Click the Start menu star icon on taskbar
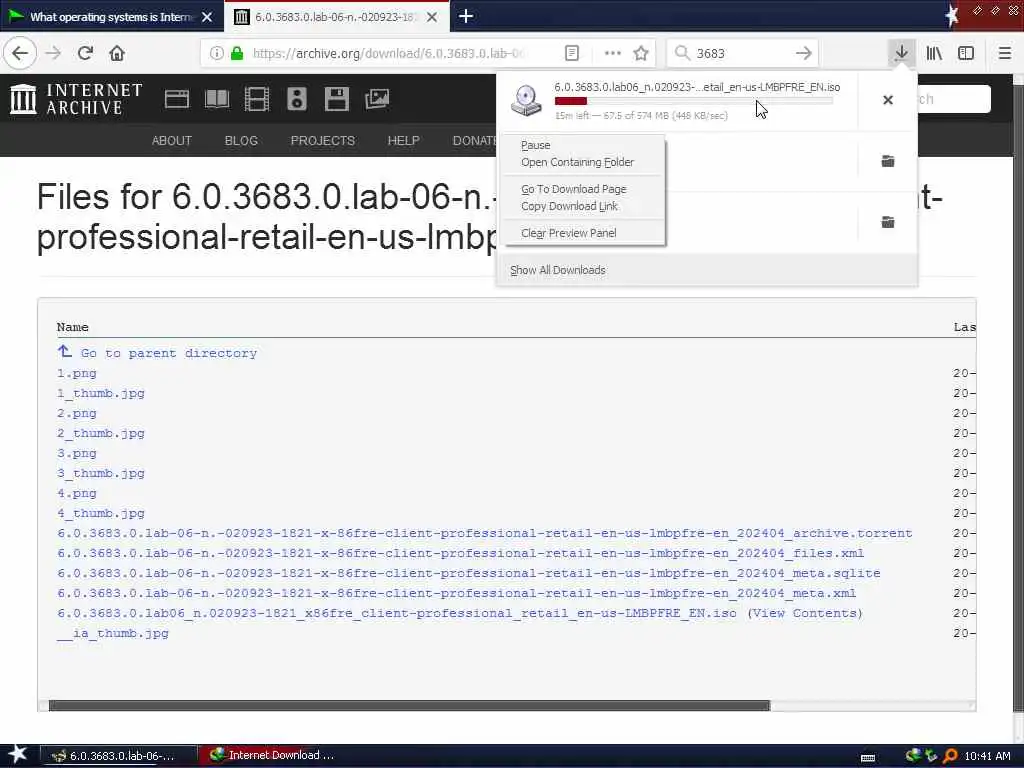Screen dimensions: 1024x768 pos(17,754)
